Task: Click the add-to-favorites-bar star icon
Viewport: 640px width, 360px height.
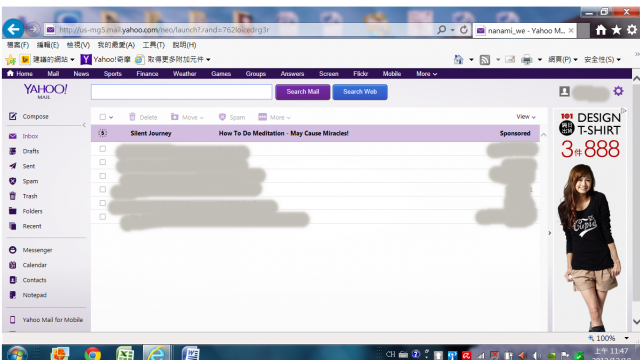Action: coord(11,60)
